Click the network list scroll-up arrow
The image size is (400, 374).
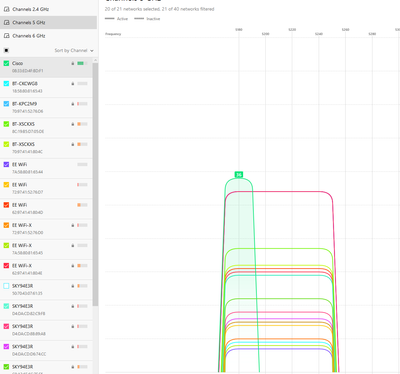(95, 60)
